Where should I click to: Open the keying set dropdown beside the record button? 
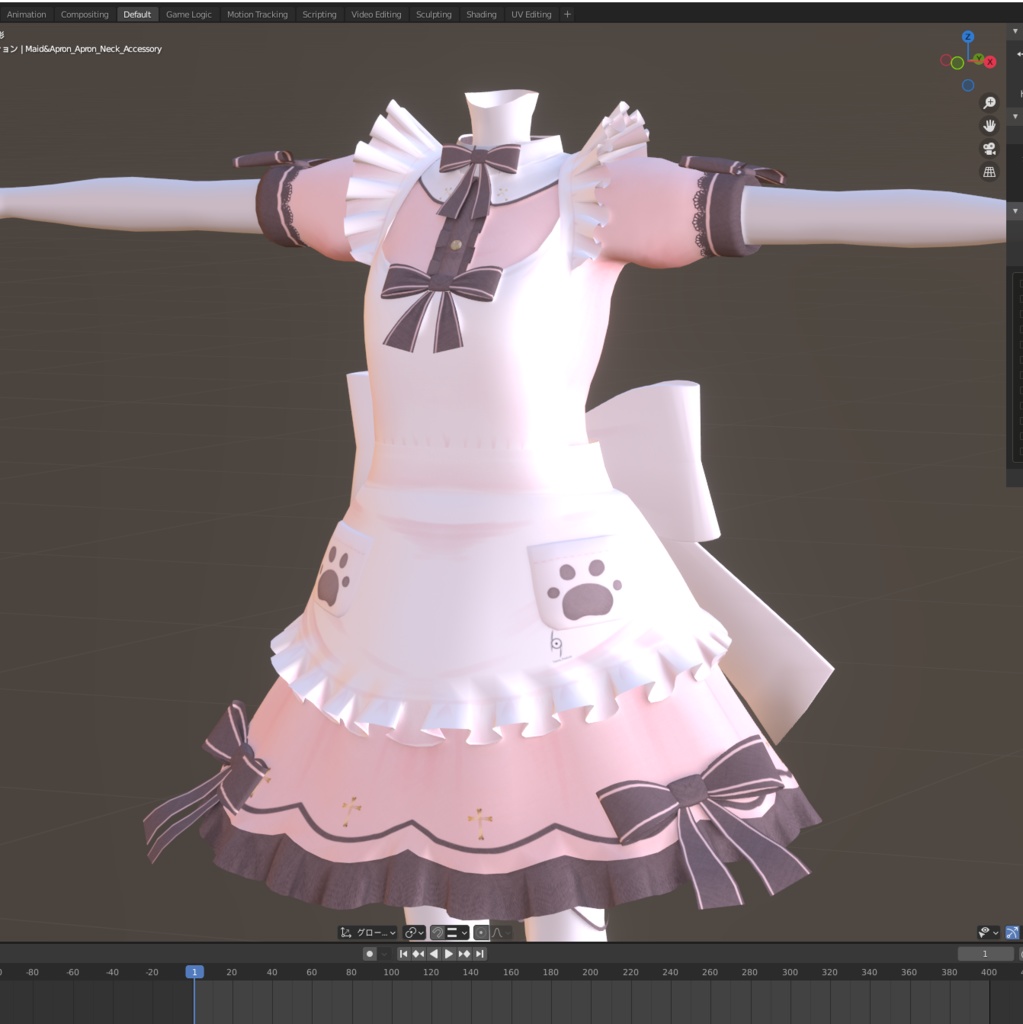click(384, 953)
